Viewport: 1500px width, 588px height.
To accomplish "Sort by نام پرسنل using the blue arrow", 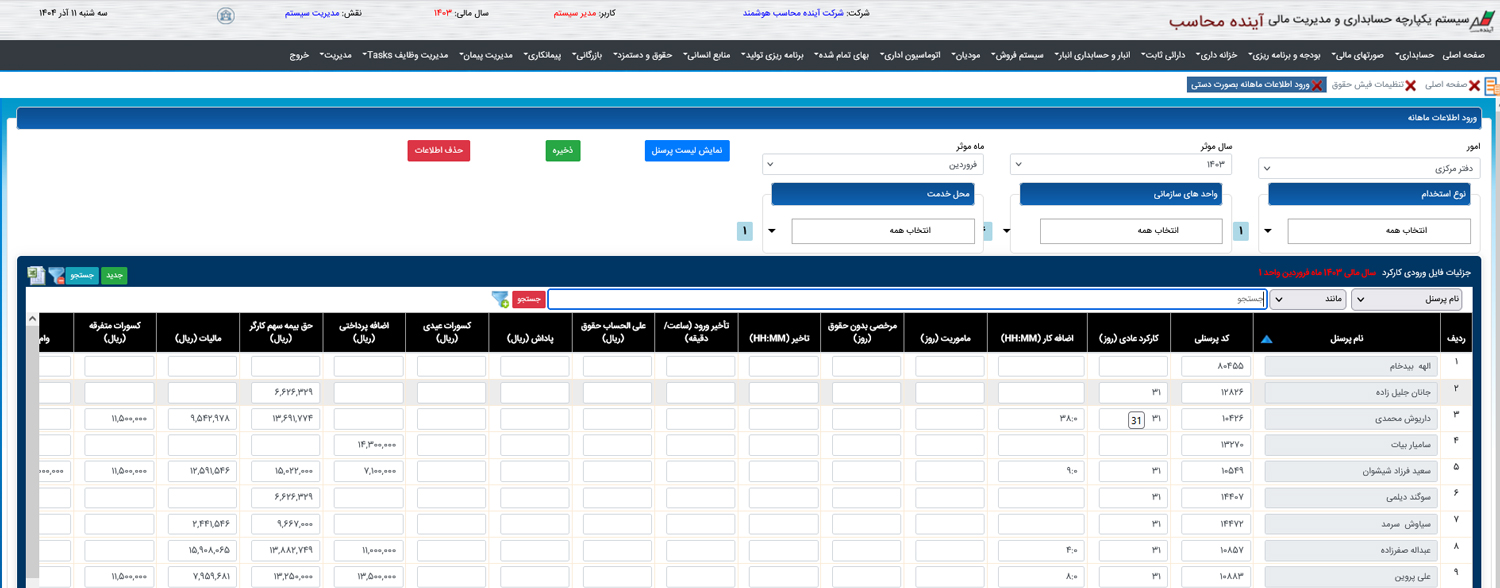I will point(1267,340).
